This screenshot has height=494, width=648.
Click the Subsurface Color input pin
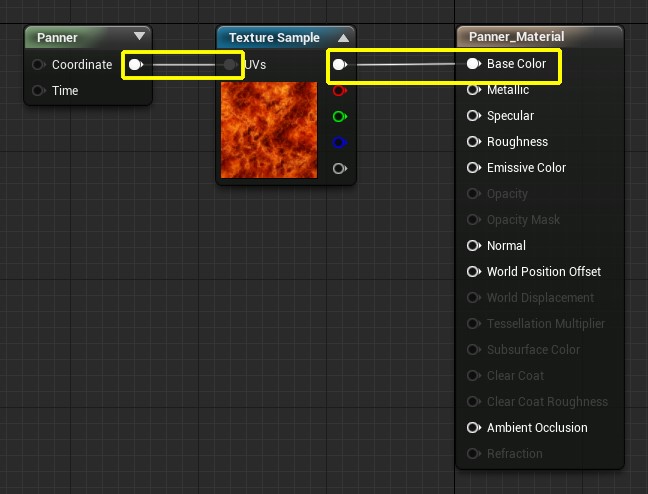tap(474, 350)
